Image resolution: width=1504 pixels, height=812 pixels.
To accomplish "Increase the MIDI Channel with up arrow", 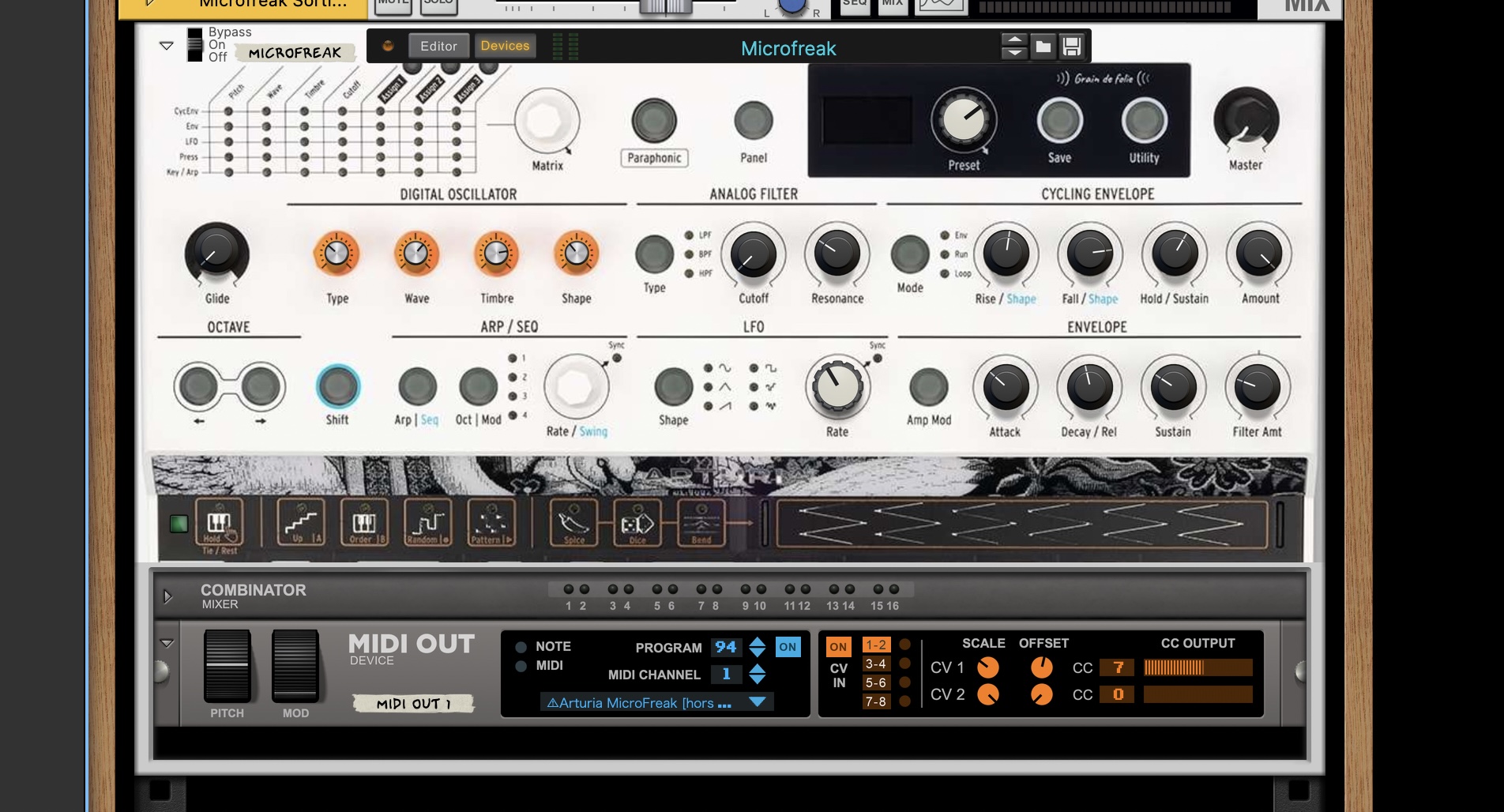I will pyautogui.click(x=757, y=668).
